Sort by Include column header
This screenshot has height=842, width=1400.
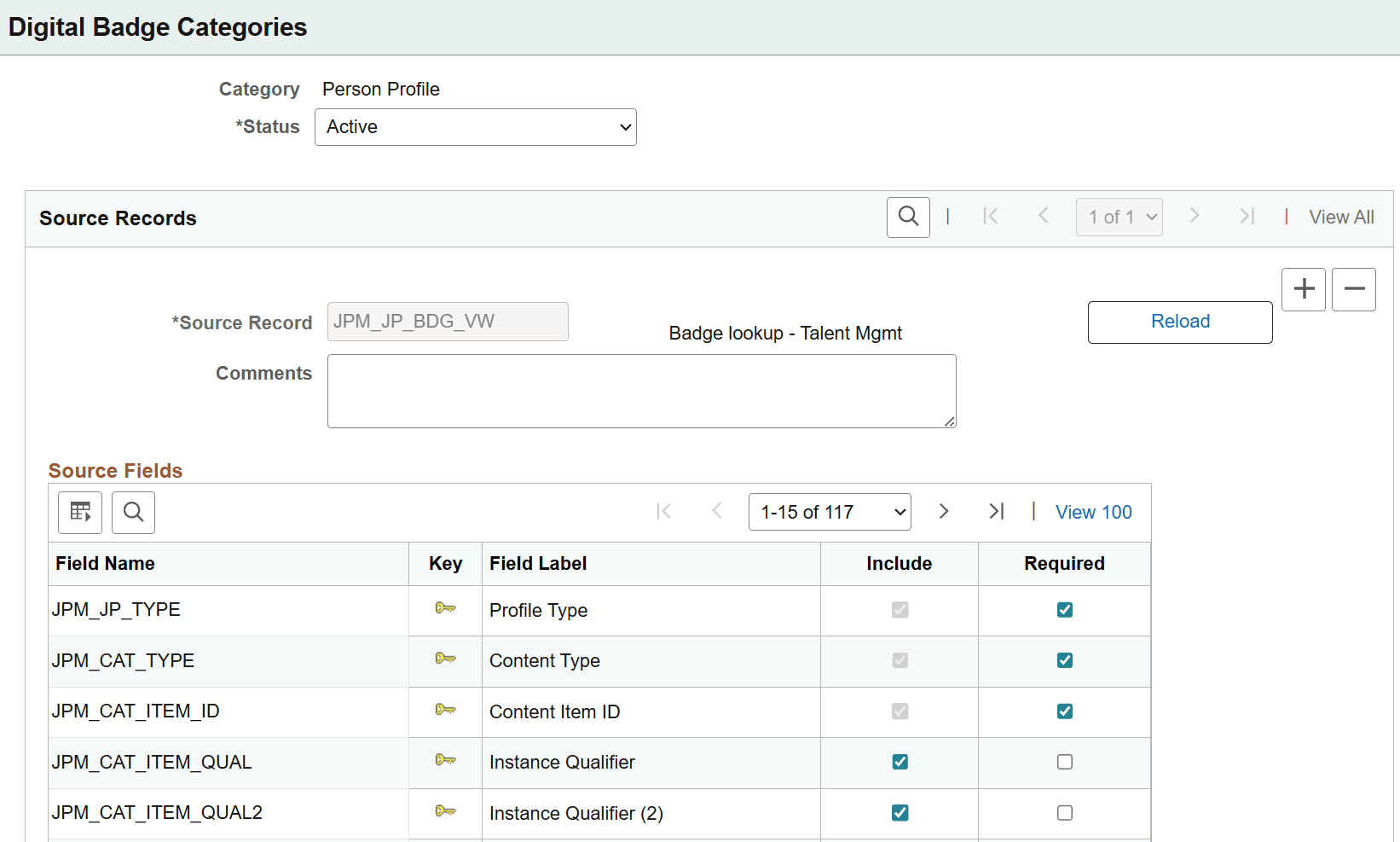coord(899,563)
